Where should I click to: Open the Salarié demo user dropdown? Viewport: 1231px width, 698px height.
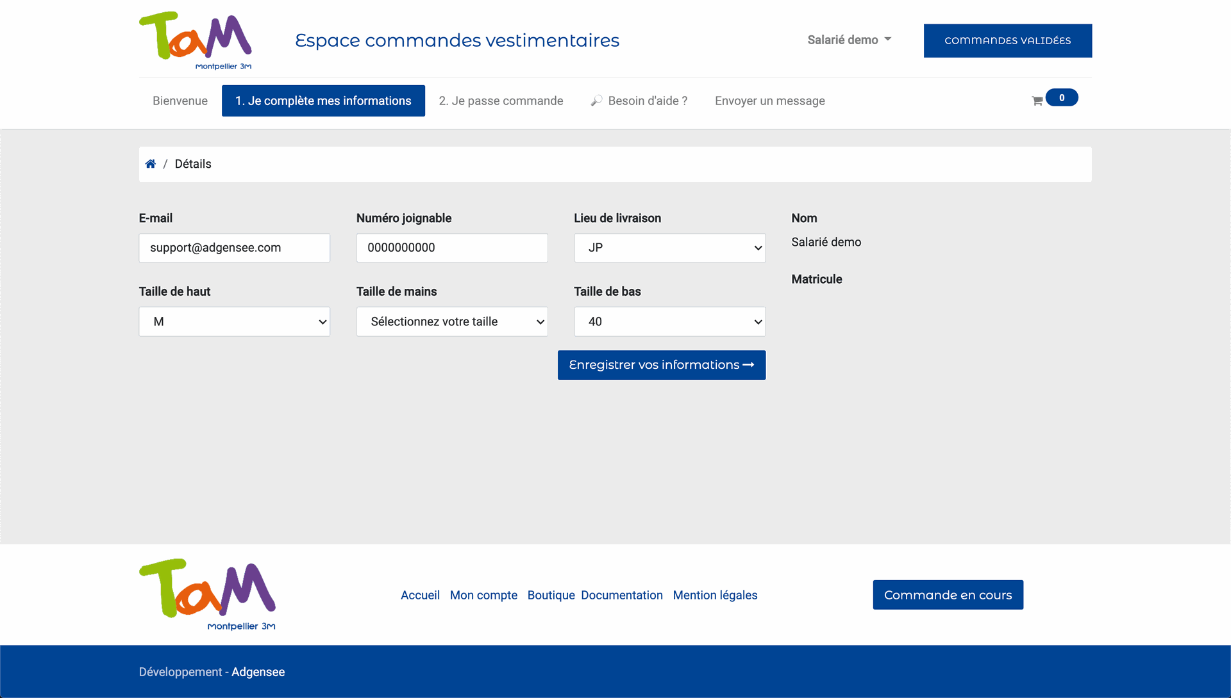(x=849, y=40)
